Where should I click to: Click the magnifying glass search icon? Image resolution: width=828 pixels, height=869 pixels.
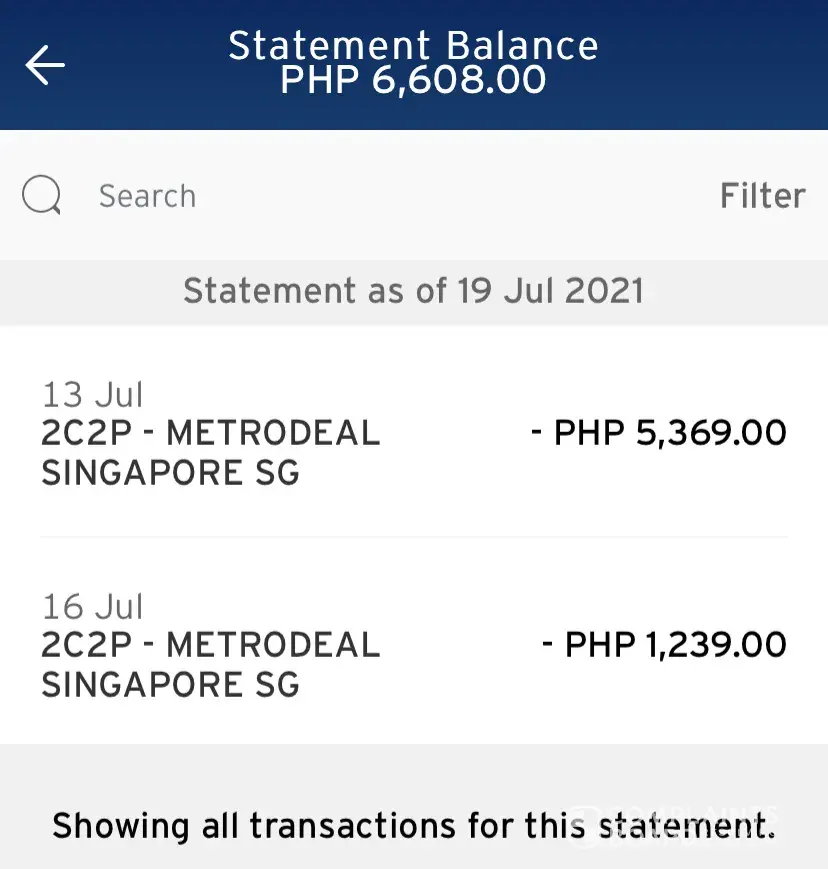point(42,196)
